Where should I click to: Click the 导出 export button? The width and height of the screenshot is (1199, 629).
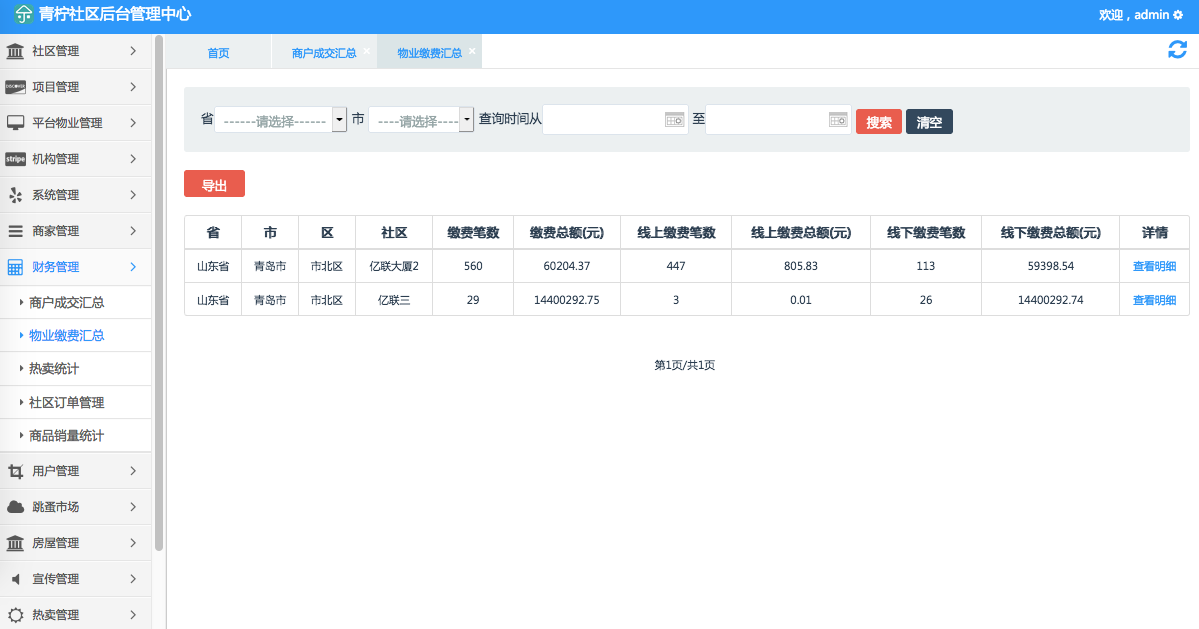pos(214,183)
